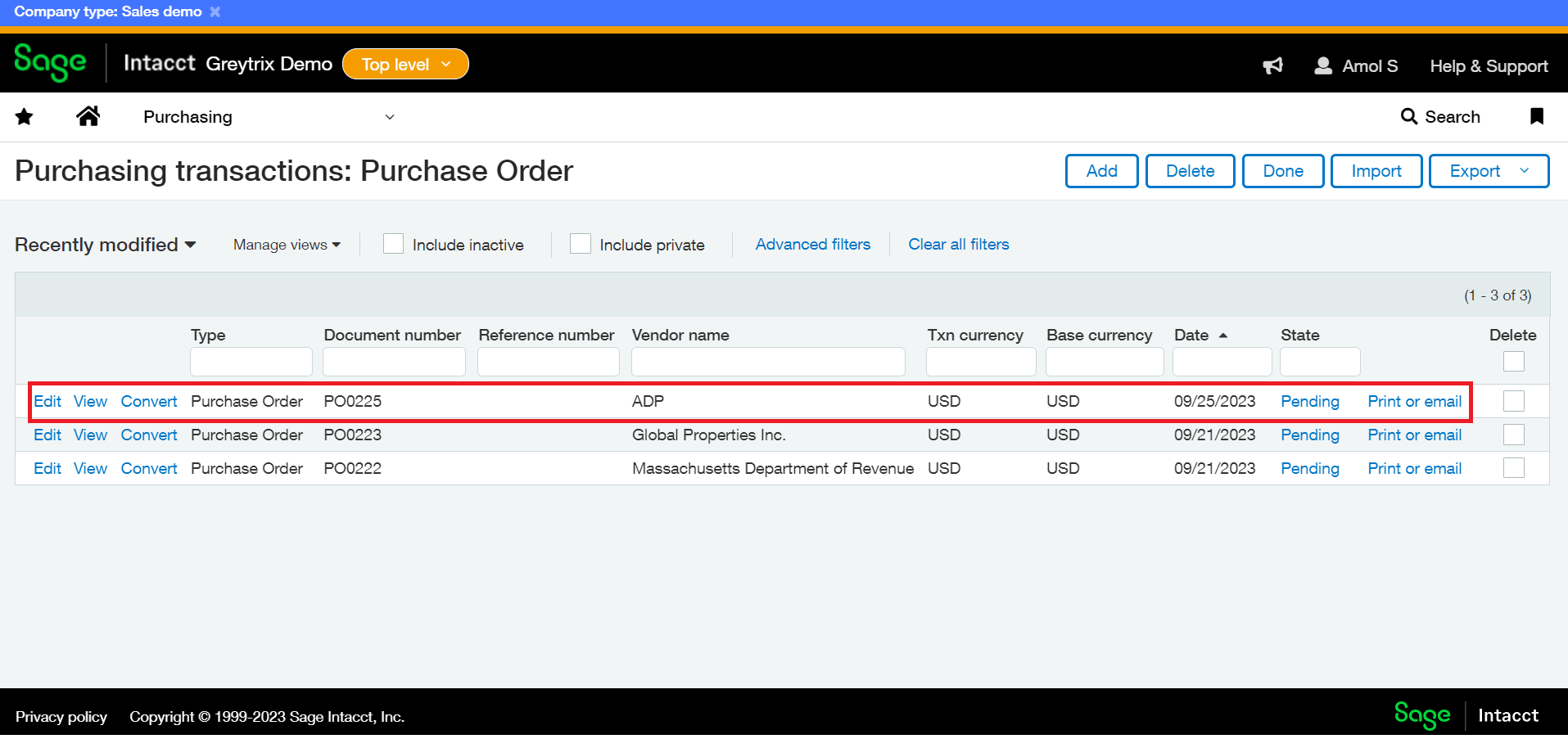Click the Document number column header

(x=392, y=335)
